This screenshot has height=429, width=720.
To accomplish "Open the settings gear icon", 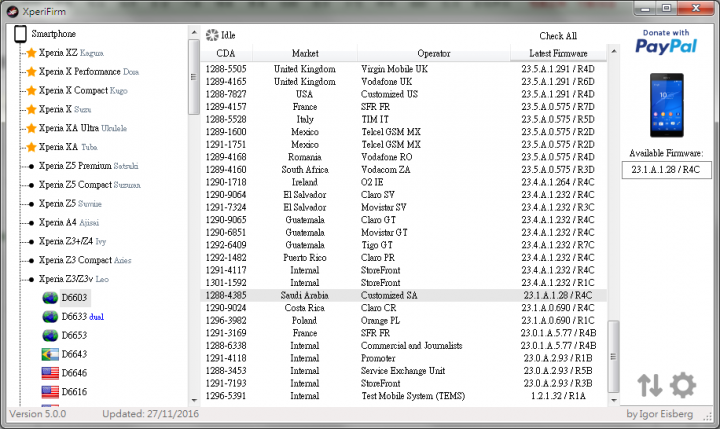I will (x=683, y=385).
